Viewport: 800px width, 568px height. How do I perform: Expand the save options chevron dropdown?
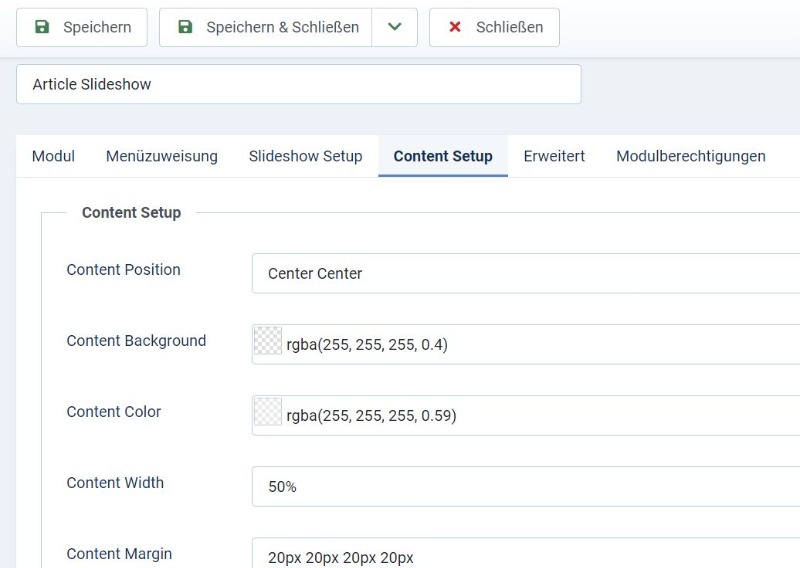click(x=394, y=27)
